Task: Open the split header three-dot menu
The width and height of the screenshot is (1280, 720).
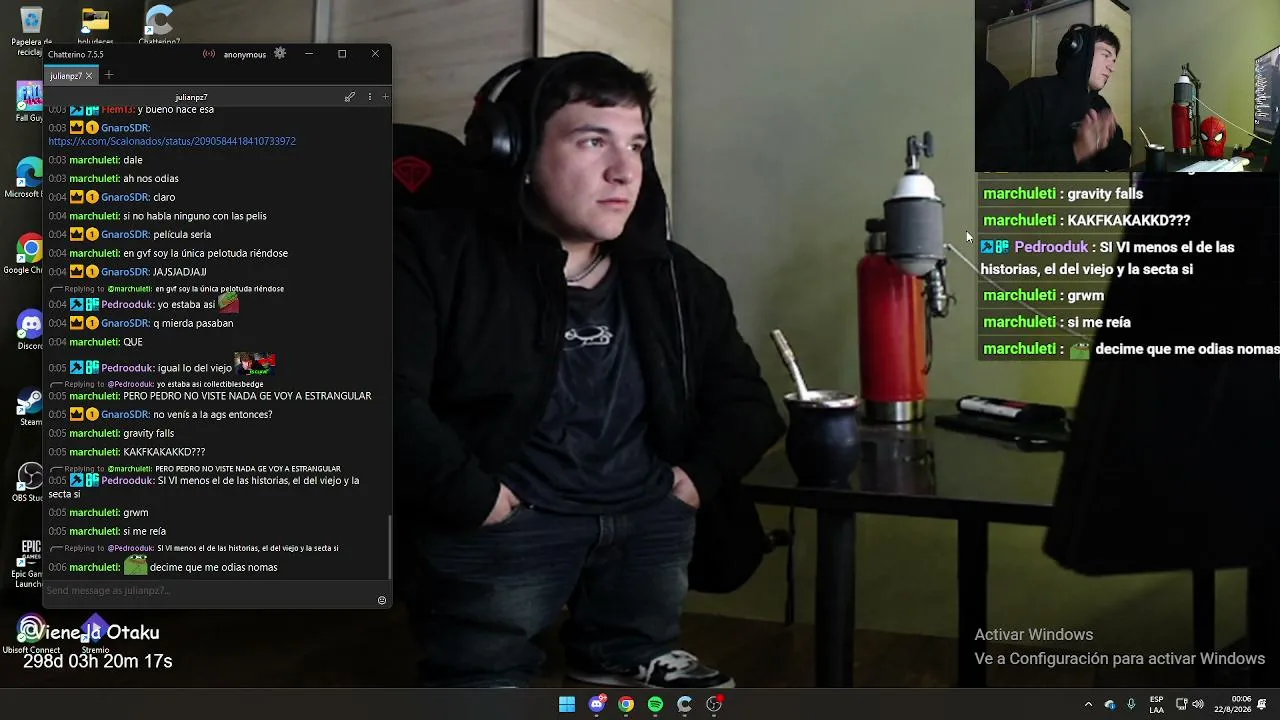Action: pos(370,97)
